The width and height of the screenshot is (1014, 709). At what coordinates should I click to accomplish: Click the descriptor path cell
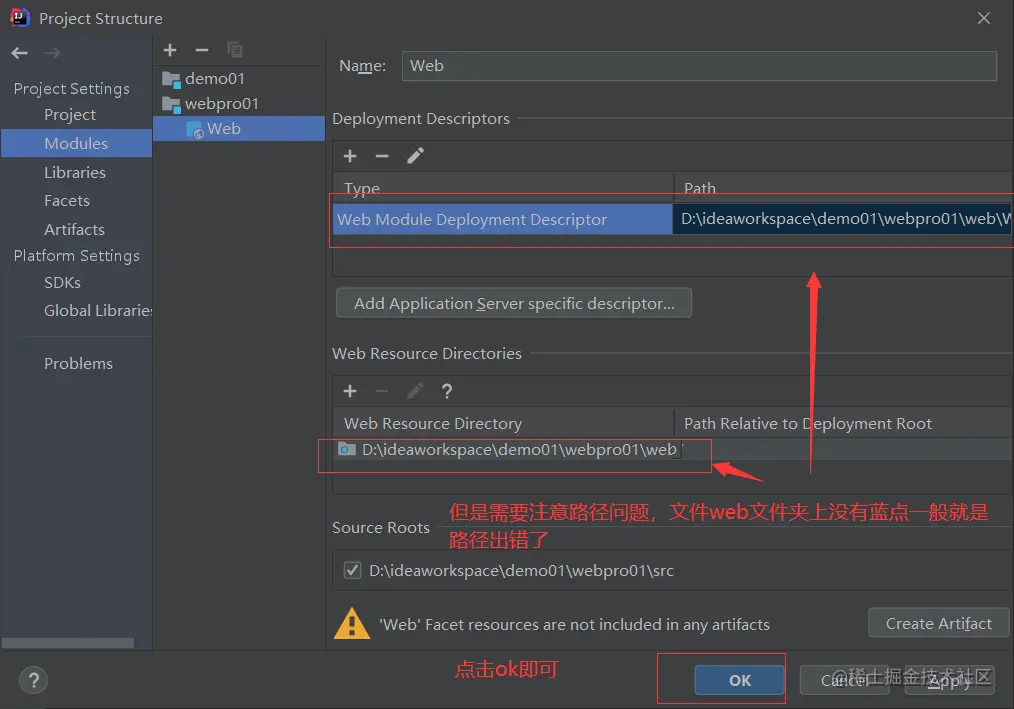pyautogui.click(x=843, y=219)
